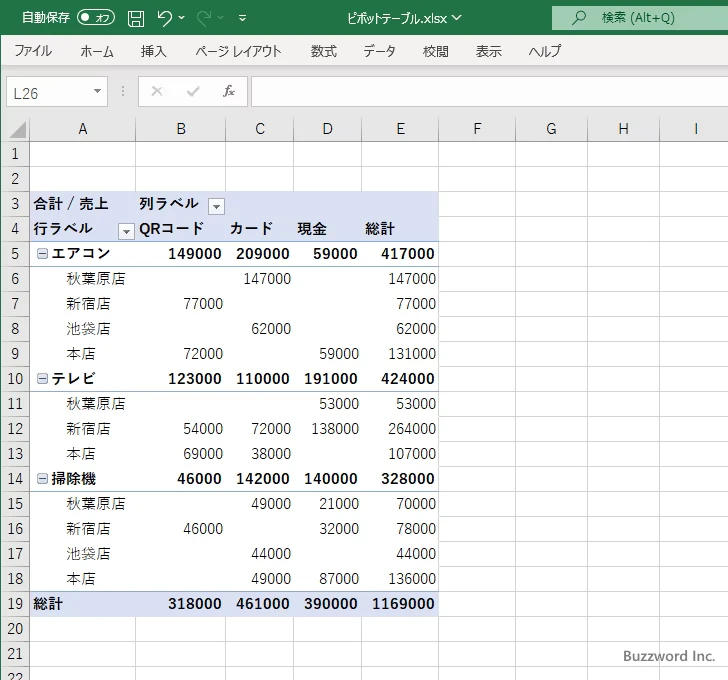Image resolution: width=728 pixels, height=680 pixels.
Task: Click inside the formula bar
Action: tap(490, 91)
